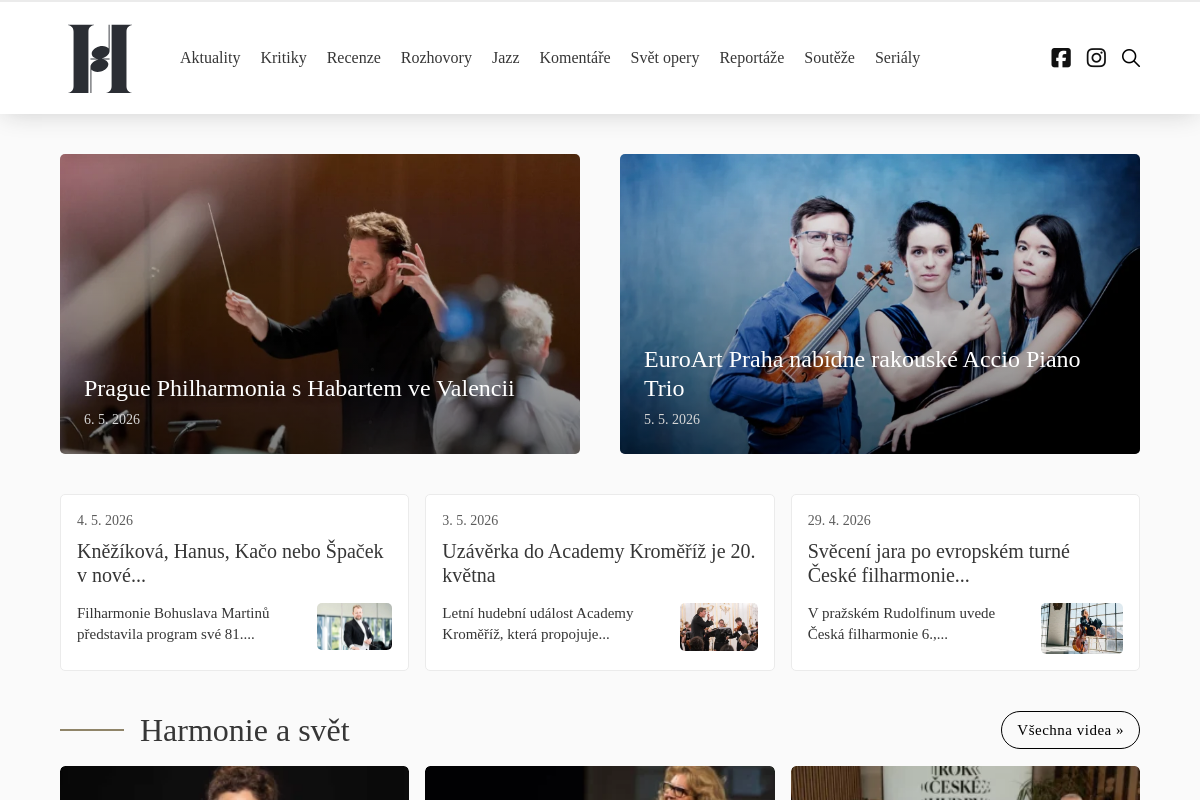Image resolution: width=1200 pixels, height=800 pixels.
Task: Open the Soutěže menu item
Action: click(x=829, y=58)
